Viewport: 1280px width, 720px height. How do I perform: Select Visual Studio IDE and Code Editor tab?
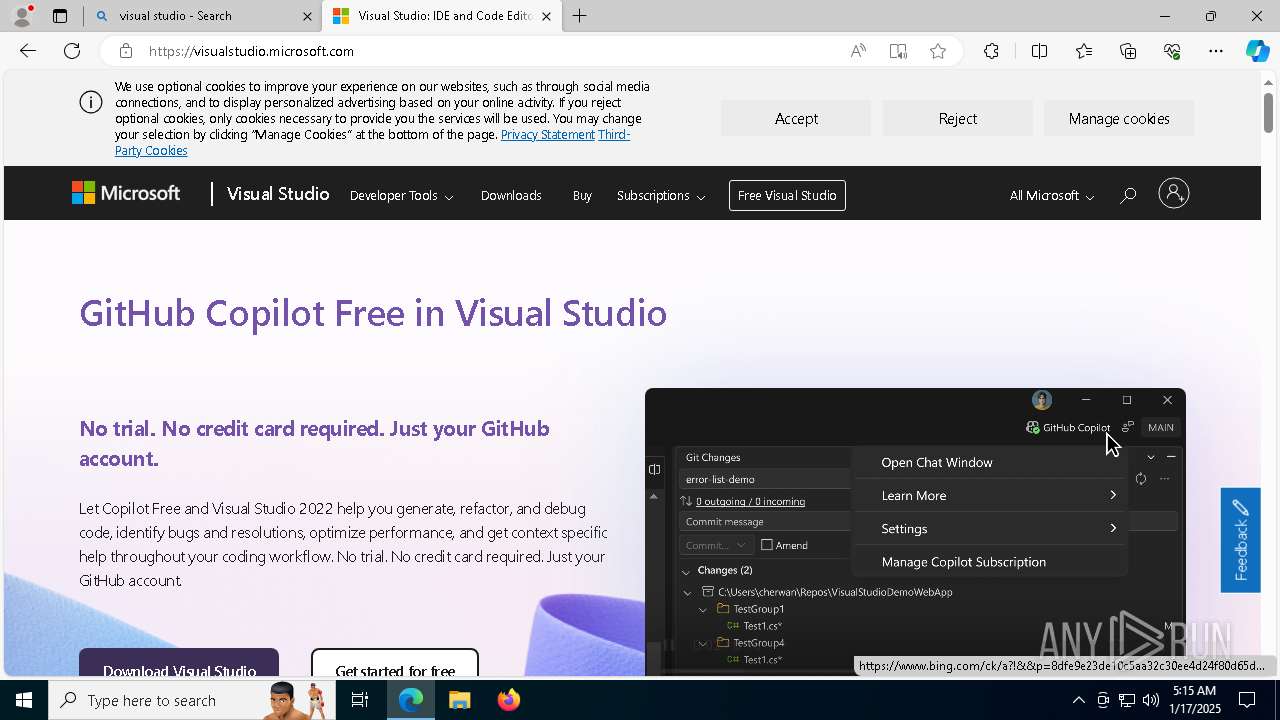tap(441, 16)
